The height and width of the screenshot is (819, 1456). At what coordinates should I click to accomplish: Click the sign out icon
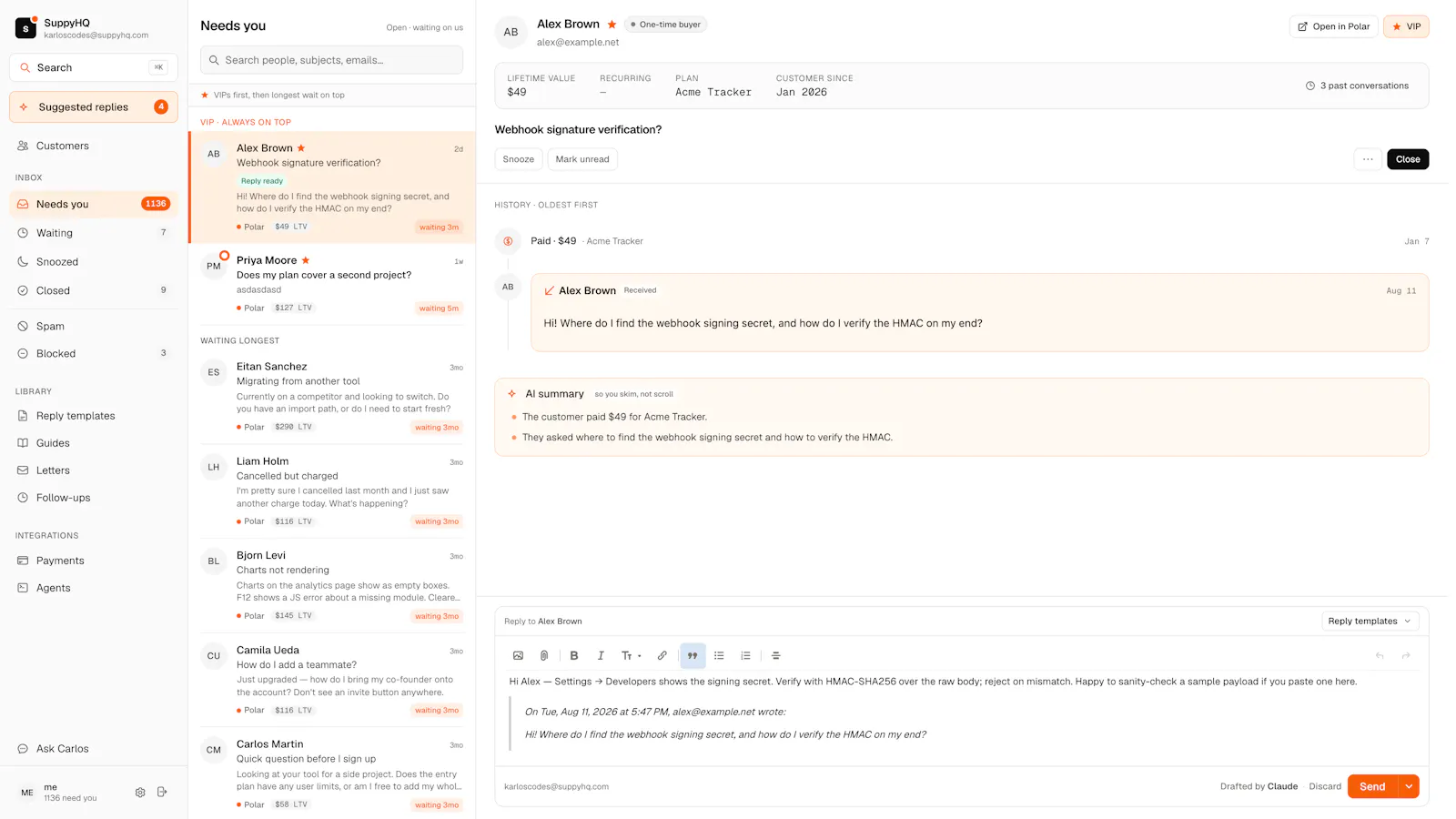click(162, 793)
